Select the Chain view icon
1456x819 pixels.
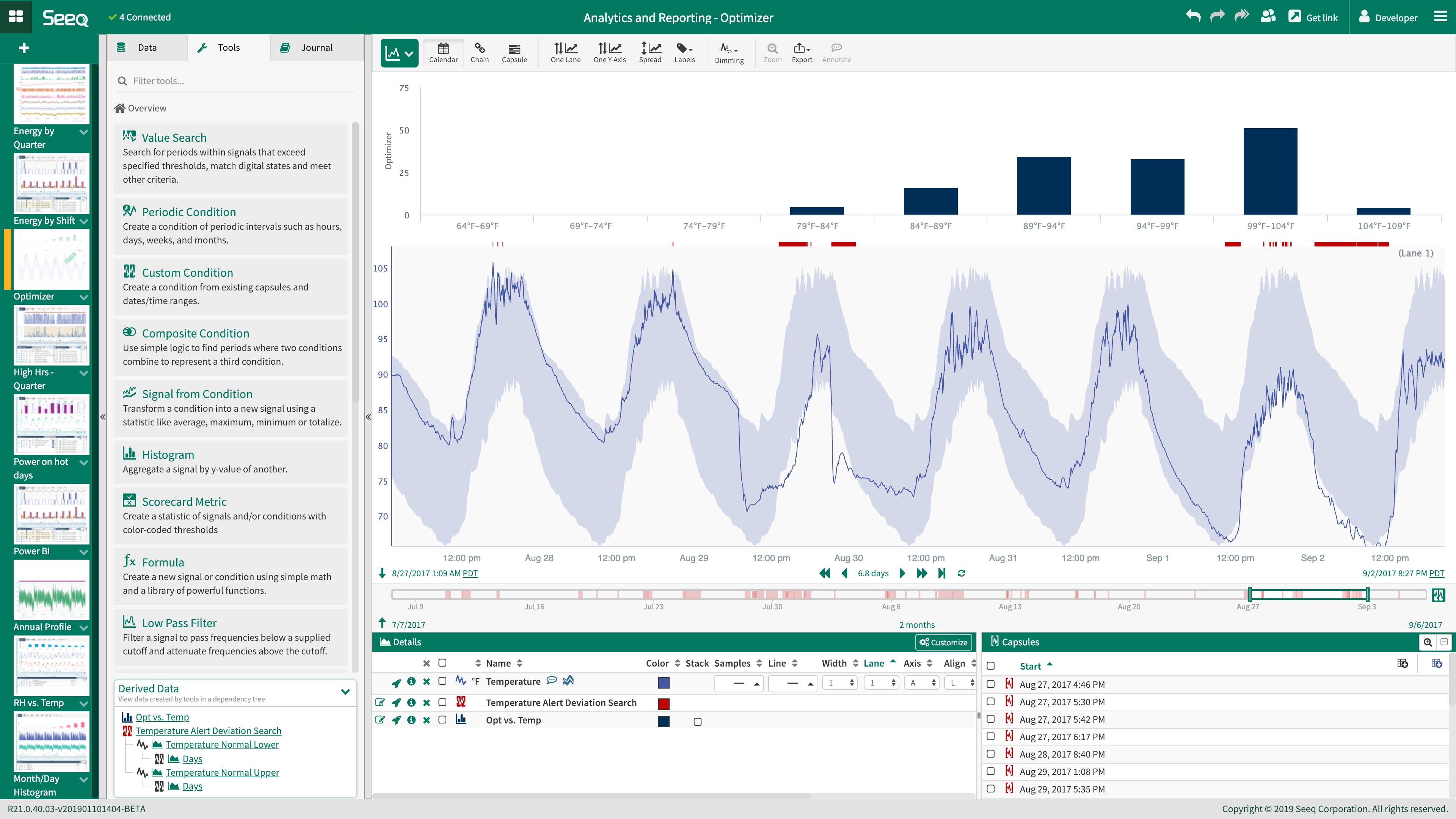tap(479, 53)
